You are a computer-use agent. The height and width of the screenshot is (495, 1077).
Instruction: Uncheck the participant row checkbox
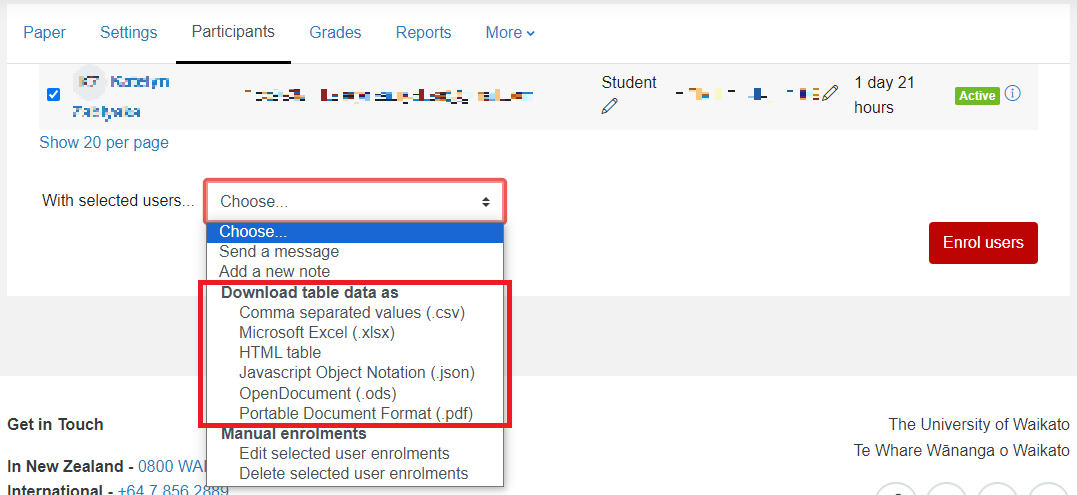coord(54,95)
